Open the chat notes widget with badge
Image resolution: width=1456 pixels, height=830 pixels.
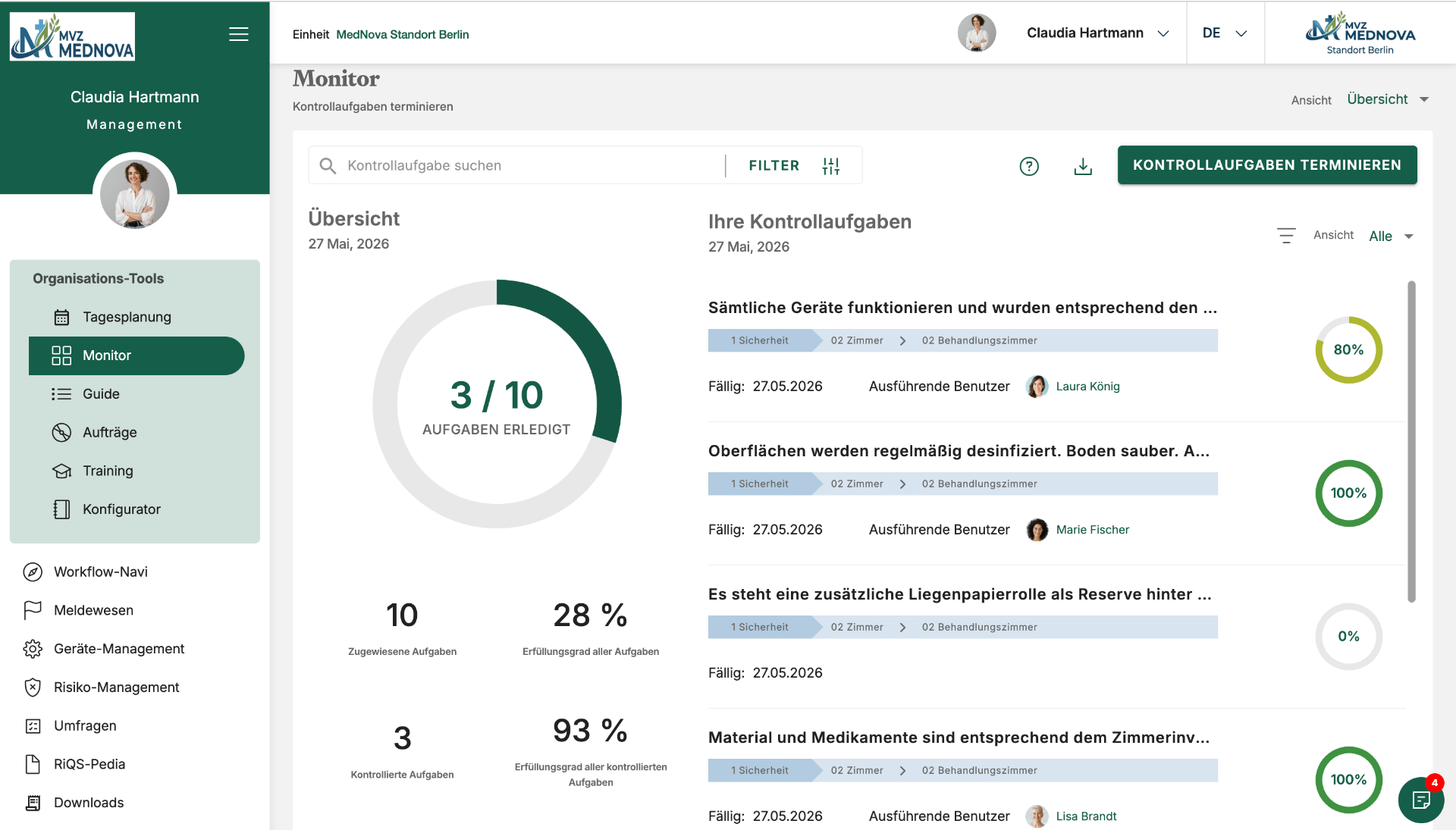(x=1421, y=800)
